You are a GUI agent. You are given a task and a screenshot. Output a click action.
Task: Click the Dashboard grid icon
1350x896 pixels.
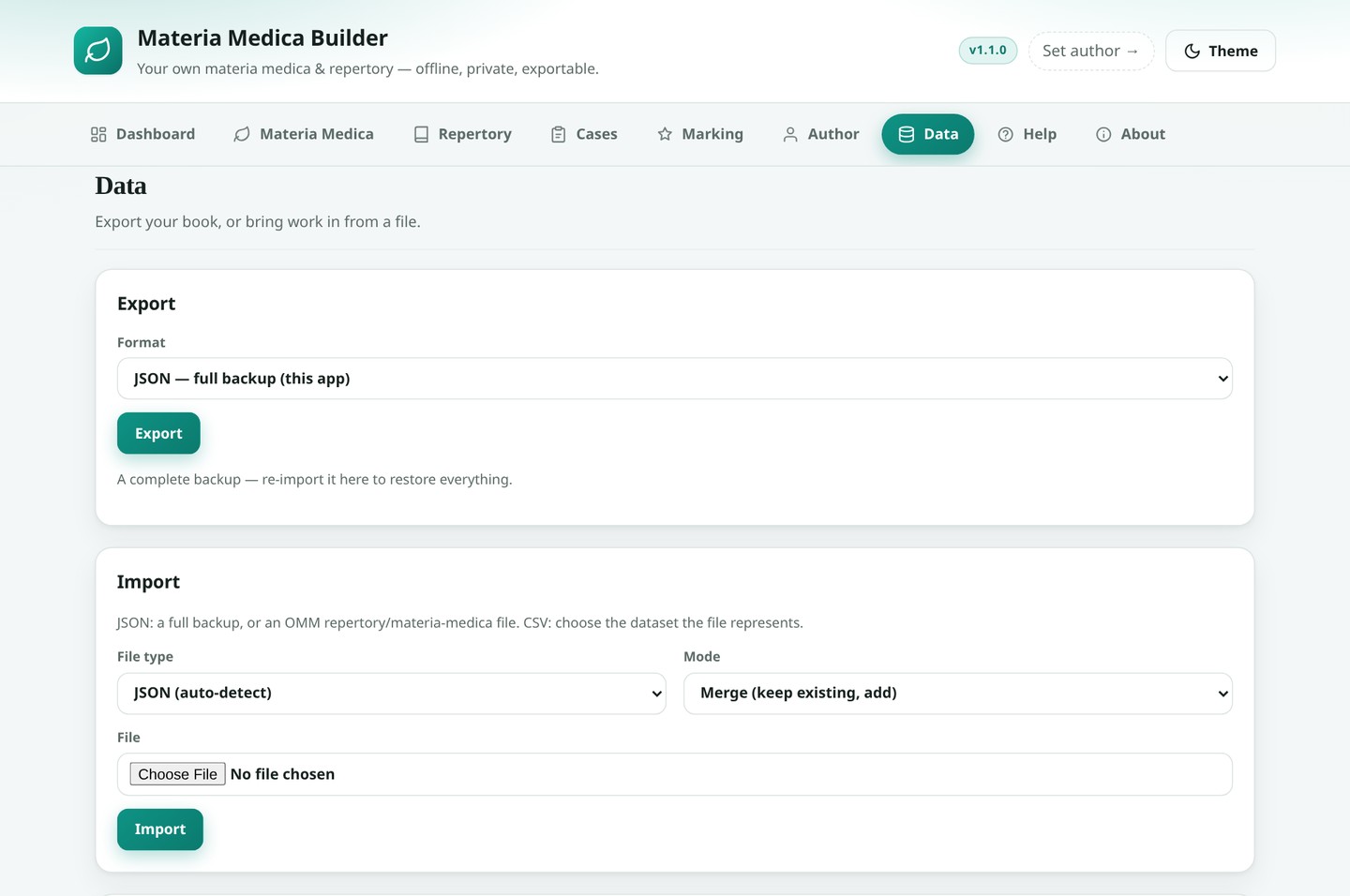pos(98,135)
